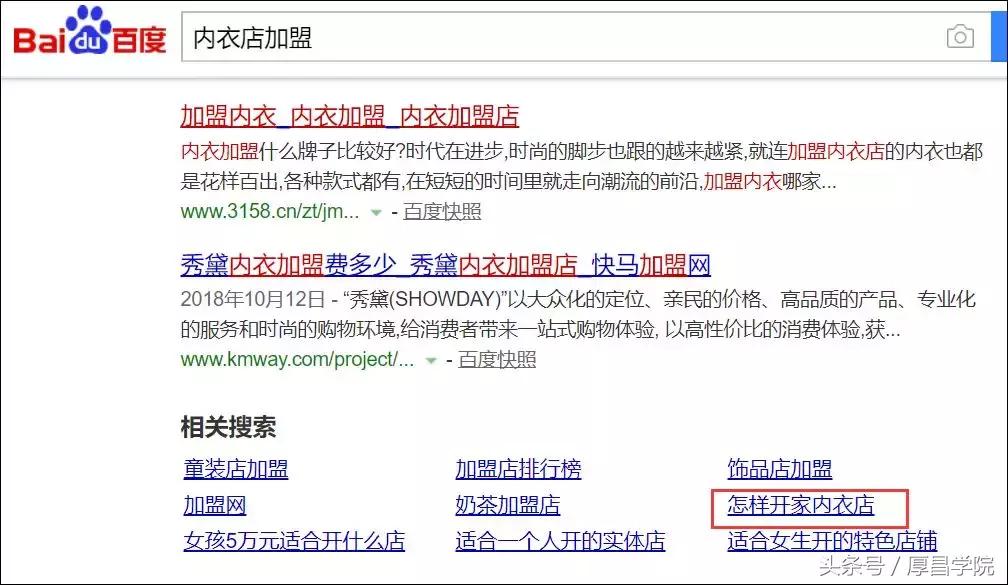Click the highlighted 怎样开家内衣店 suggestion
This screenshot has width=1008, height=585.
point(801,507)
